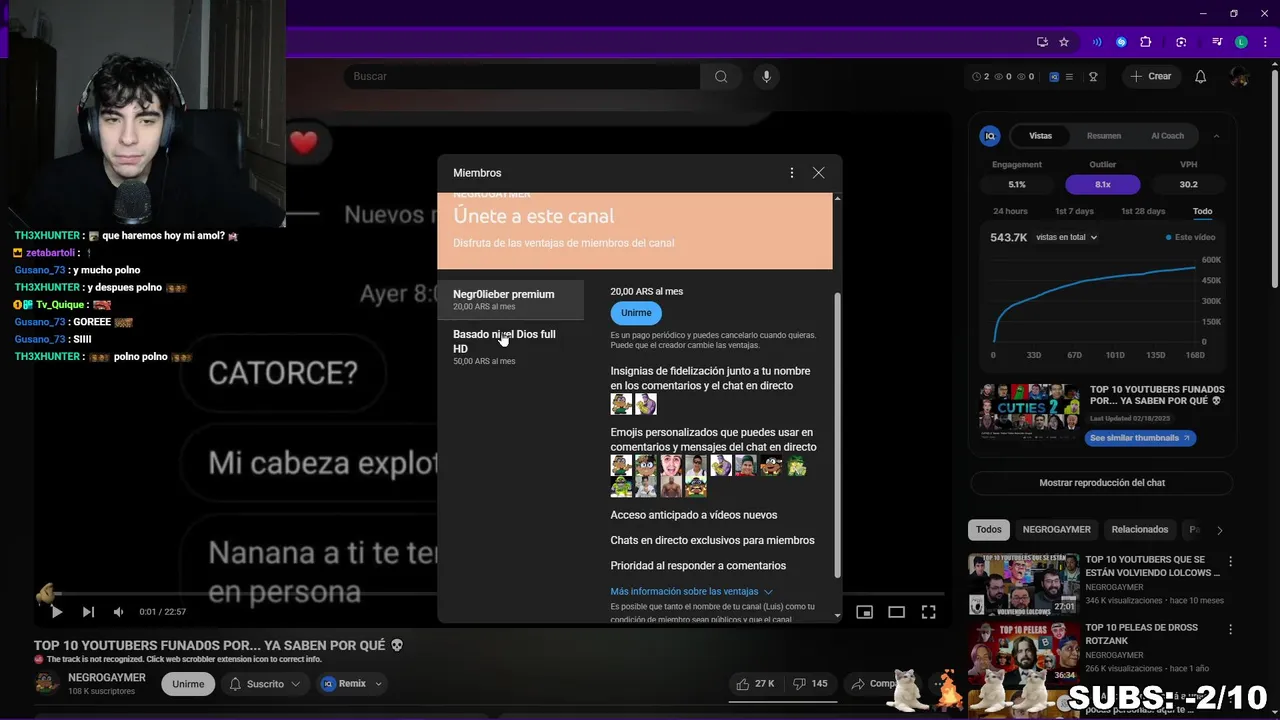The image size is (1280, 720).
Task: Expand Más información sobre las ventajas
Action: [x=692, y=592]
